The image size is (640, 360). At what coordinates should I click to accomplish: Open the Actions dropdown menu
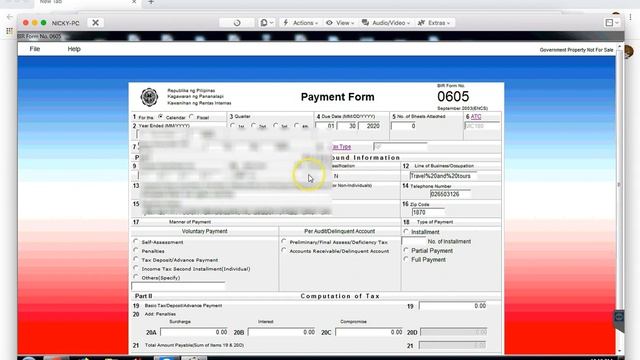(x=300, y=23)
